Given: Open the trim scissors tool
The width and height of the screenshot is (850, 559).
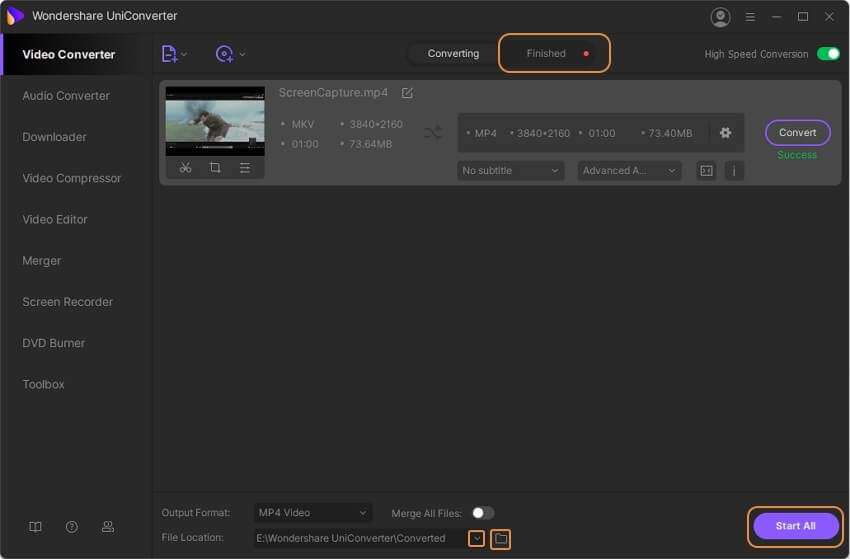Looking at the screenshot, I should pyautogui.click(x=185, y=168).
